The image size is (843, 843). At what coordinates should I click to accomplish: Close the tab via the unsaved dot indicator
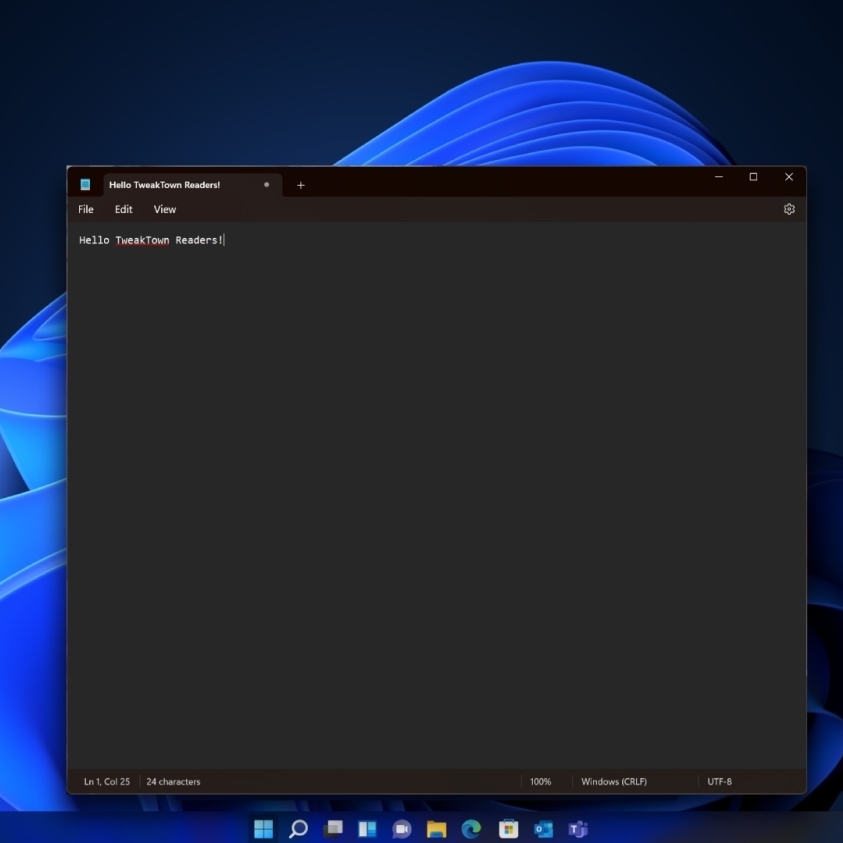point(266,184)
